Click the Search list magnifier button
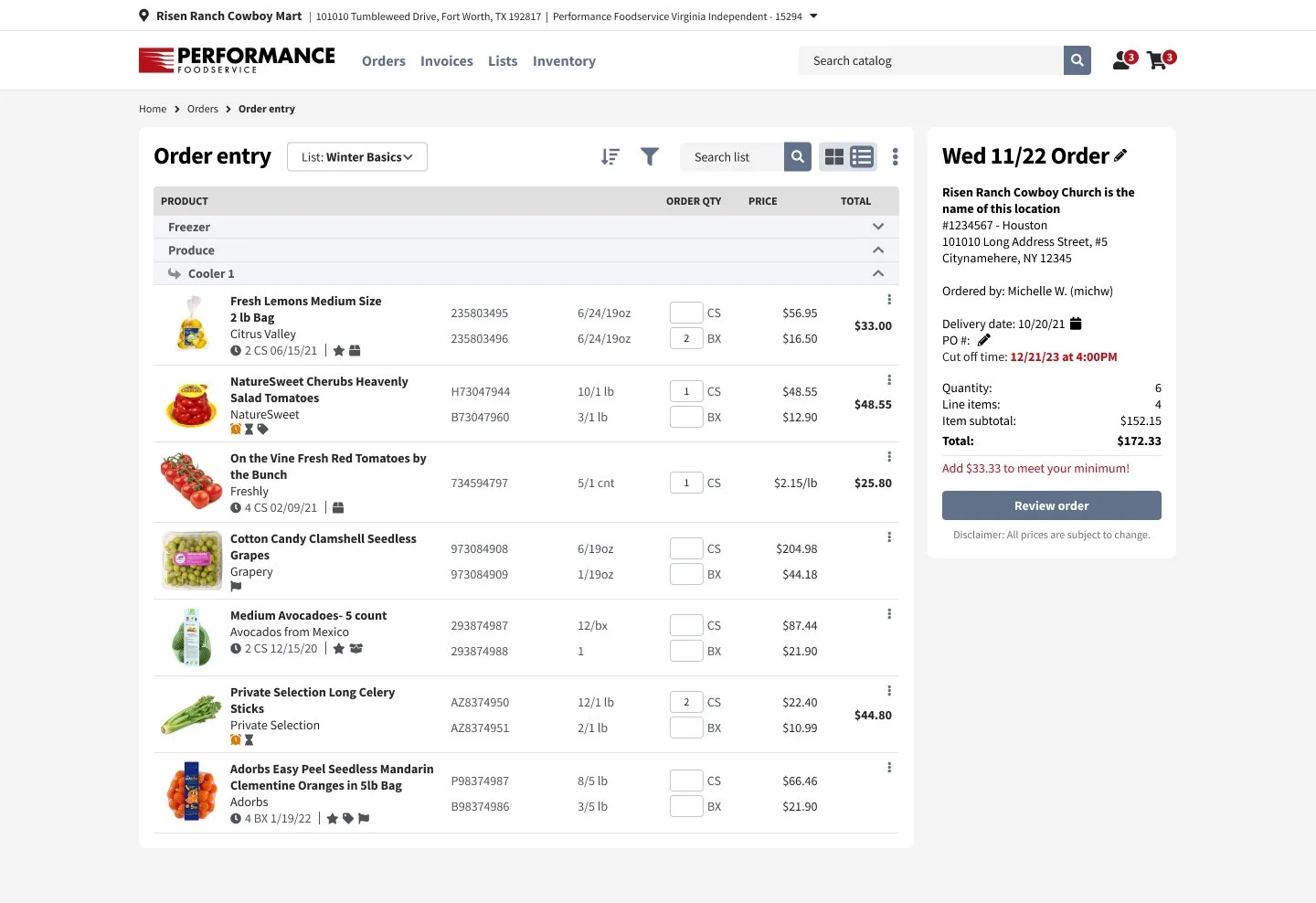Image resolution: width=1316 pixels, height=903 pixels. coord(798,157)
